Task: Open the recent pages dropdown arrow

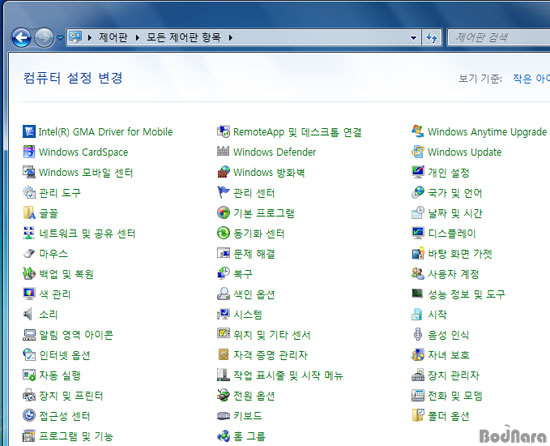Action: point(60,37)
